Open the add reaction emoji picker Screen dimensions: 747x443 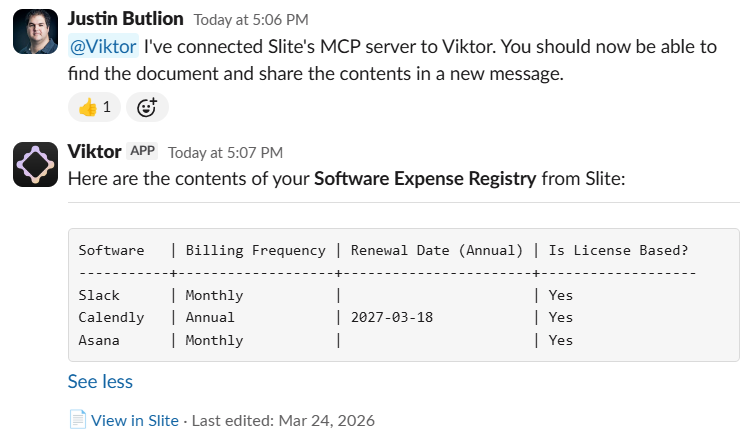tap(147, 107)
